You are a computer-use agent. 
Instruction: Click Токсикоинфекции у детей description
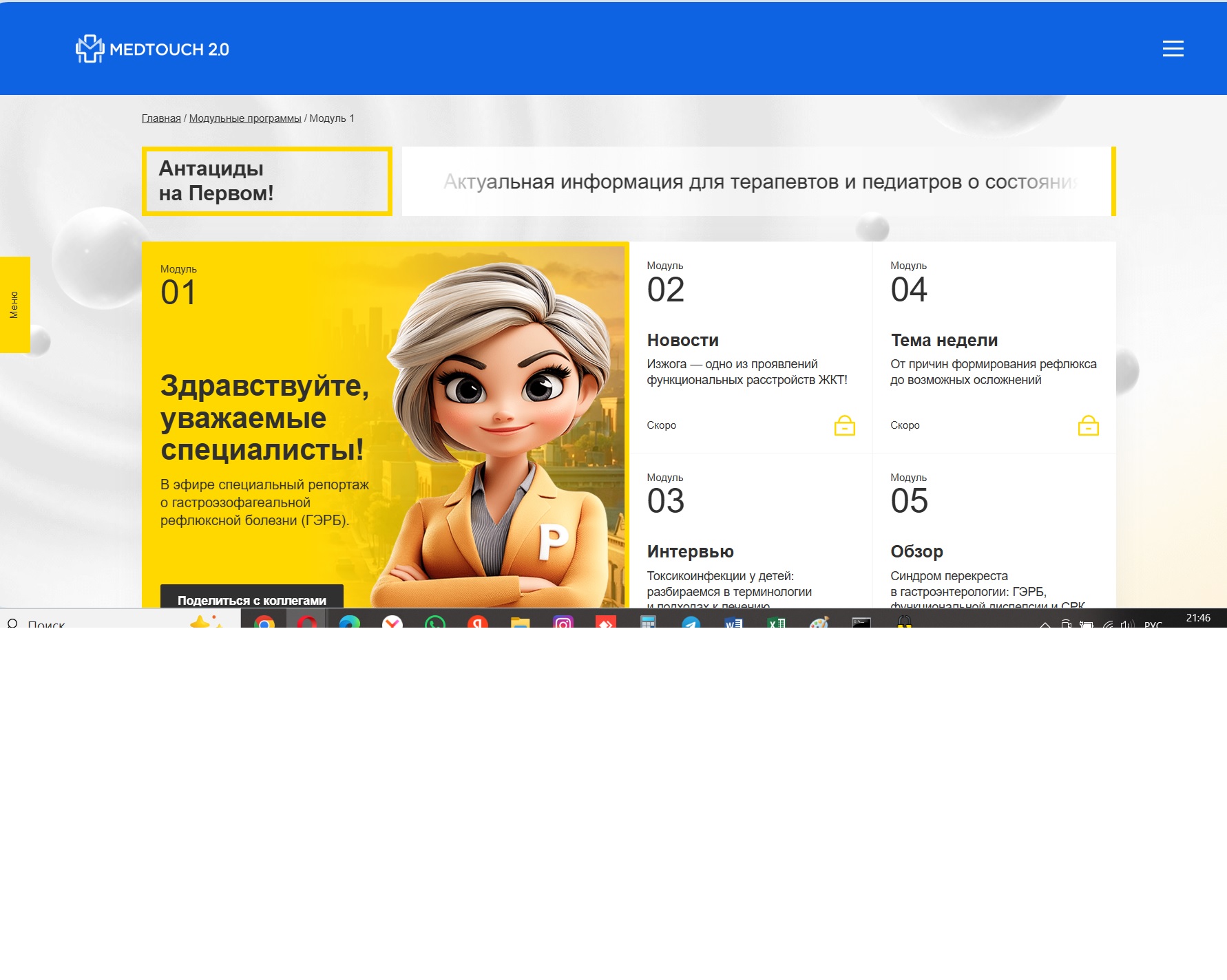729,590
